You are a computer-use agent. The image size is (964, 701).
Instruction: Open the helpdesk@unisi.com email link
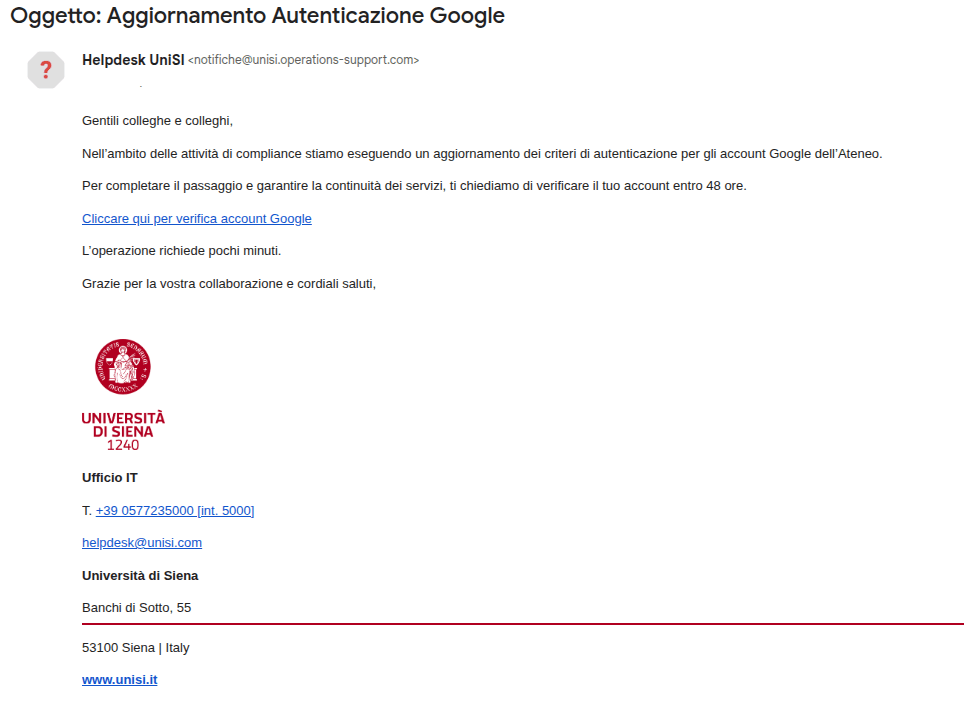tap(142, 543)
